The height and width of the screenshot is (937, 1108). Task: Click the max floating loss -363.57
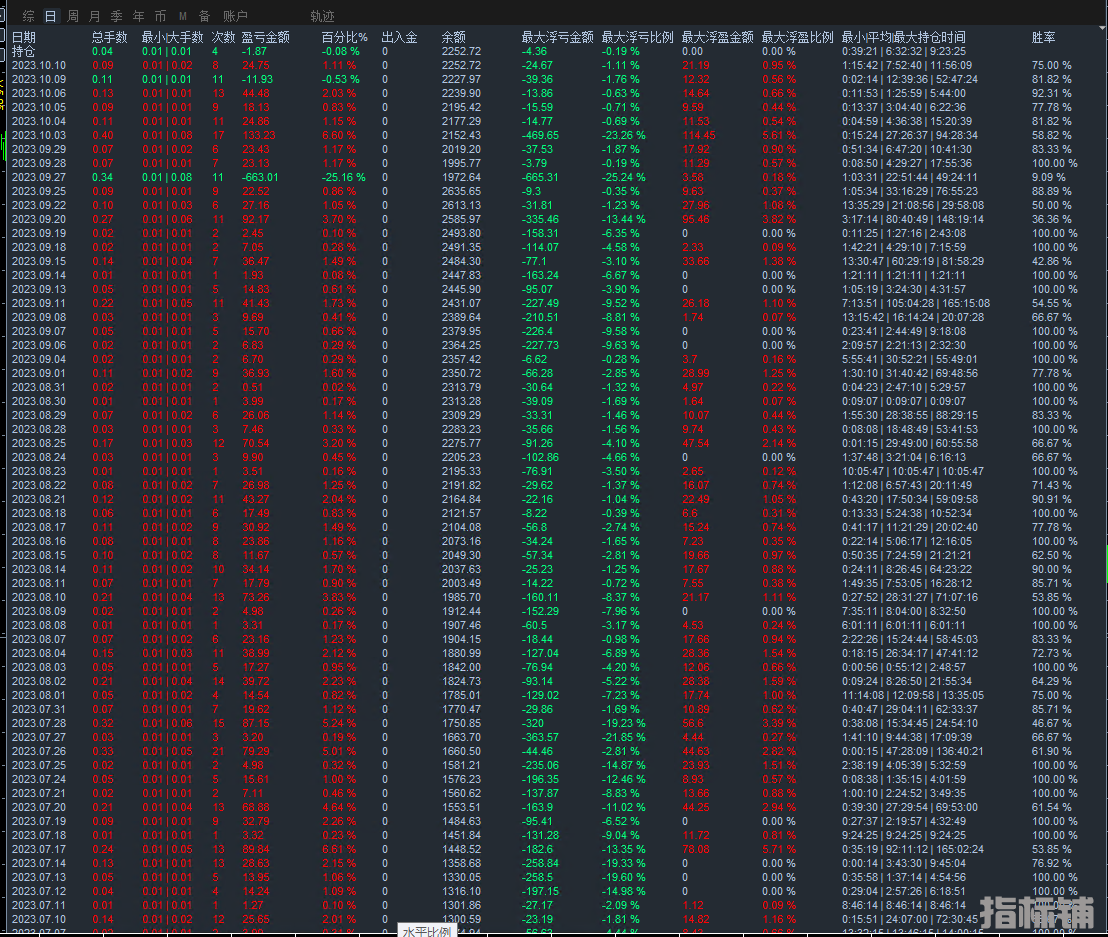[x=541, y=737]
